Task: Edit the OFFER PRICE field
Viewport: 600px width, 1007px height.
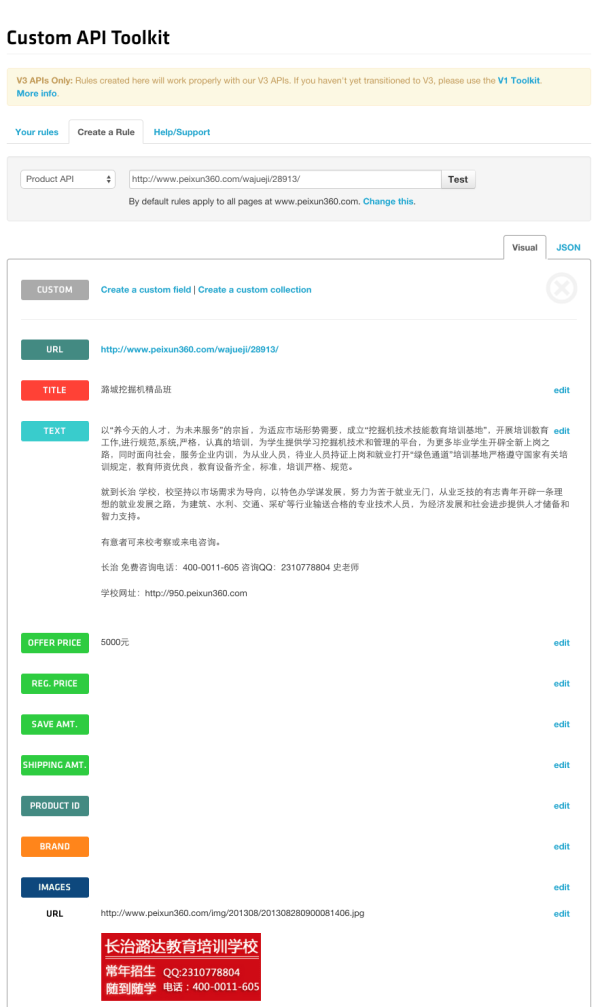Action: click(x=561, y=643)
